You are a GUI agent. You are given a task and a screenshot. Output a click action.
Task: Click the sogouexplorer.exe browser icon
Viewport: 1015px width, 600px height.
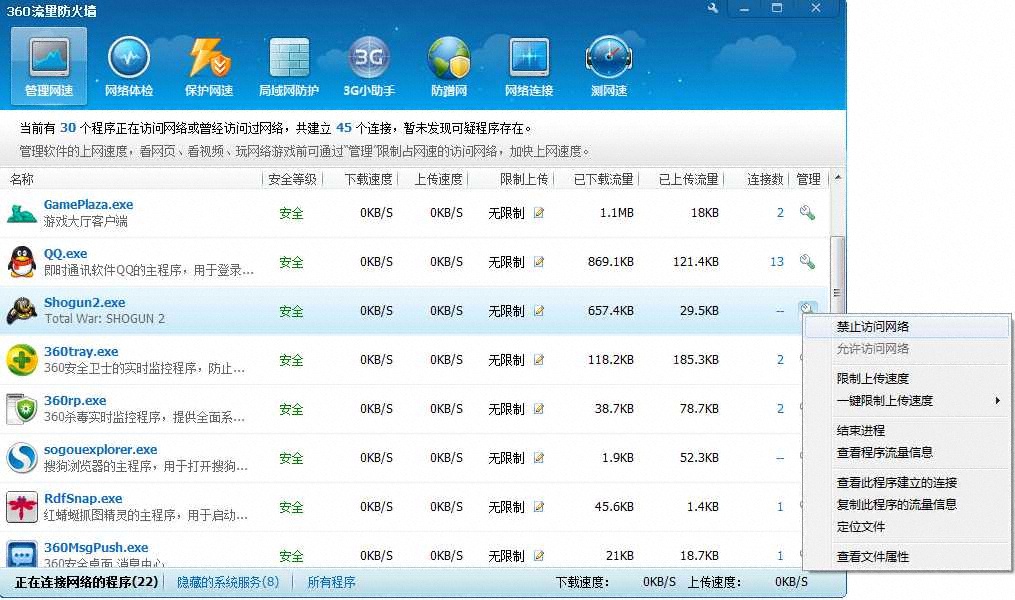22,458
